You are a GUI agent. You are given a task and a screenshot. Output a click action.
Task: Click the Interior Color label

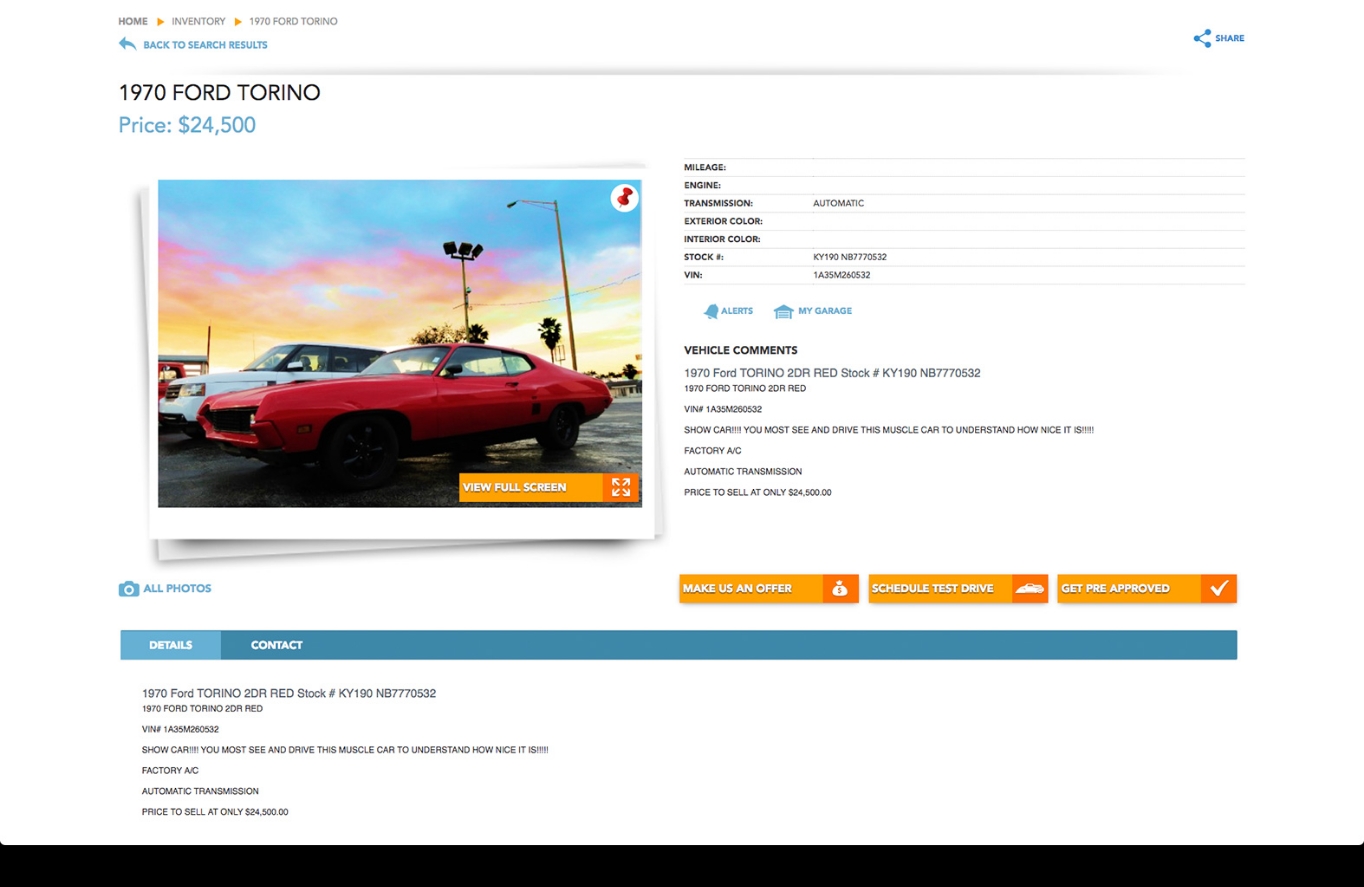click(722, 239)
